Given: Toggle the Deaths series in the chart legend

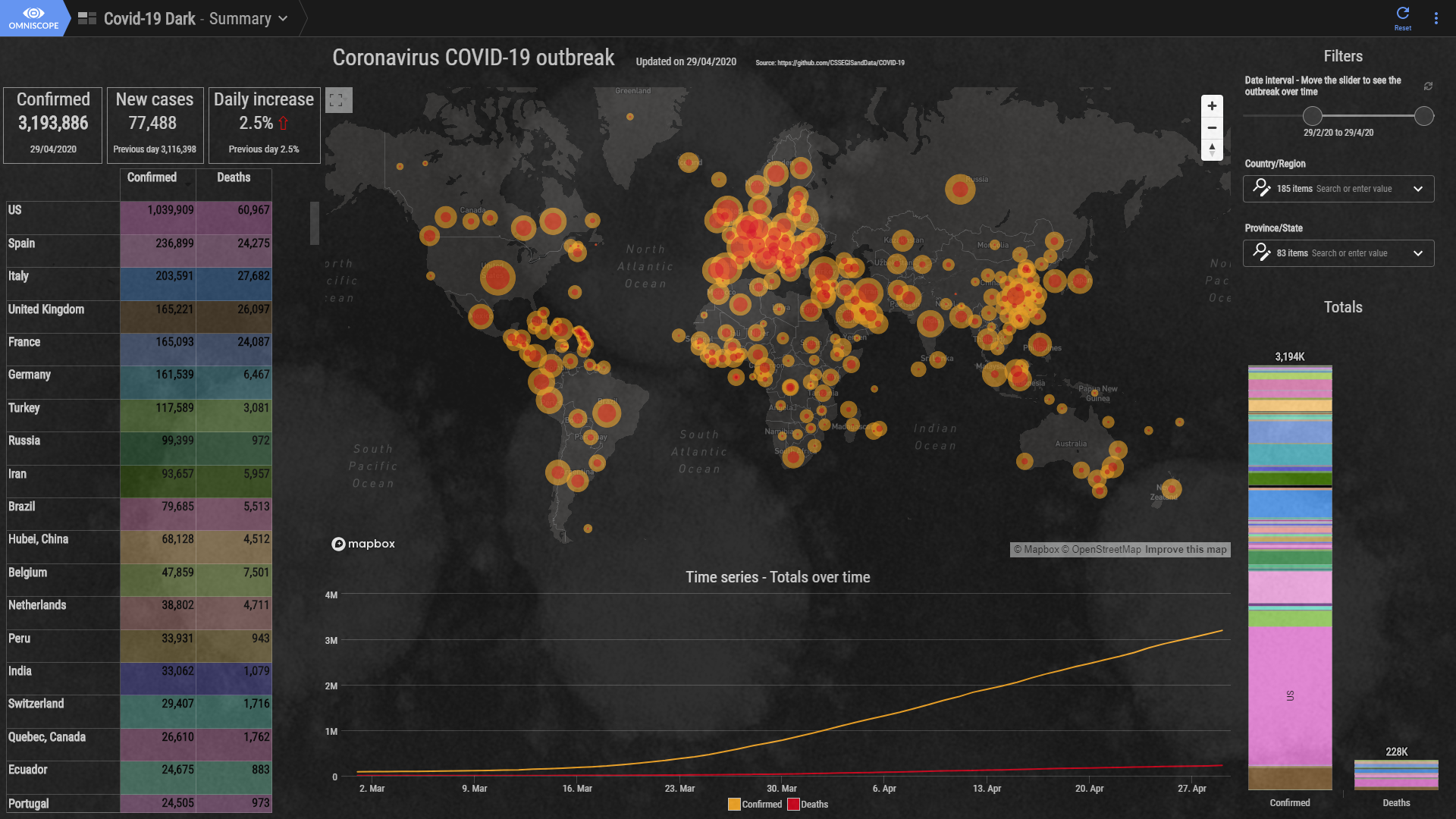Looking at the screenshot, I should coord(808,805).
